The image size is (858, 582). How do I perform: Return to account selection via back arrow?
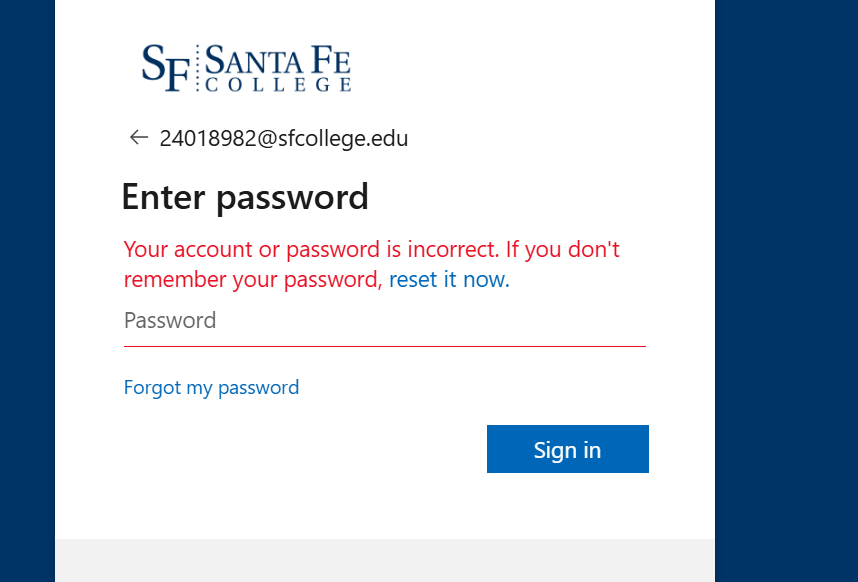click(x=139, y=137)
